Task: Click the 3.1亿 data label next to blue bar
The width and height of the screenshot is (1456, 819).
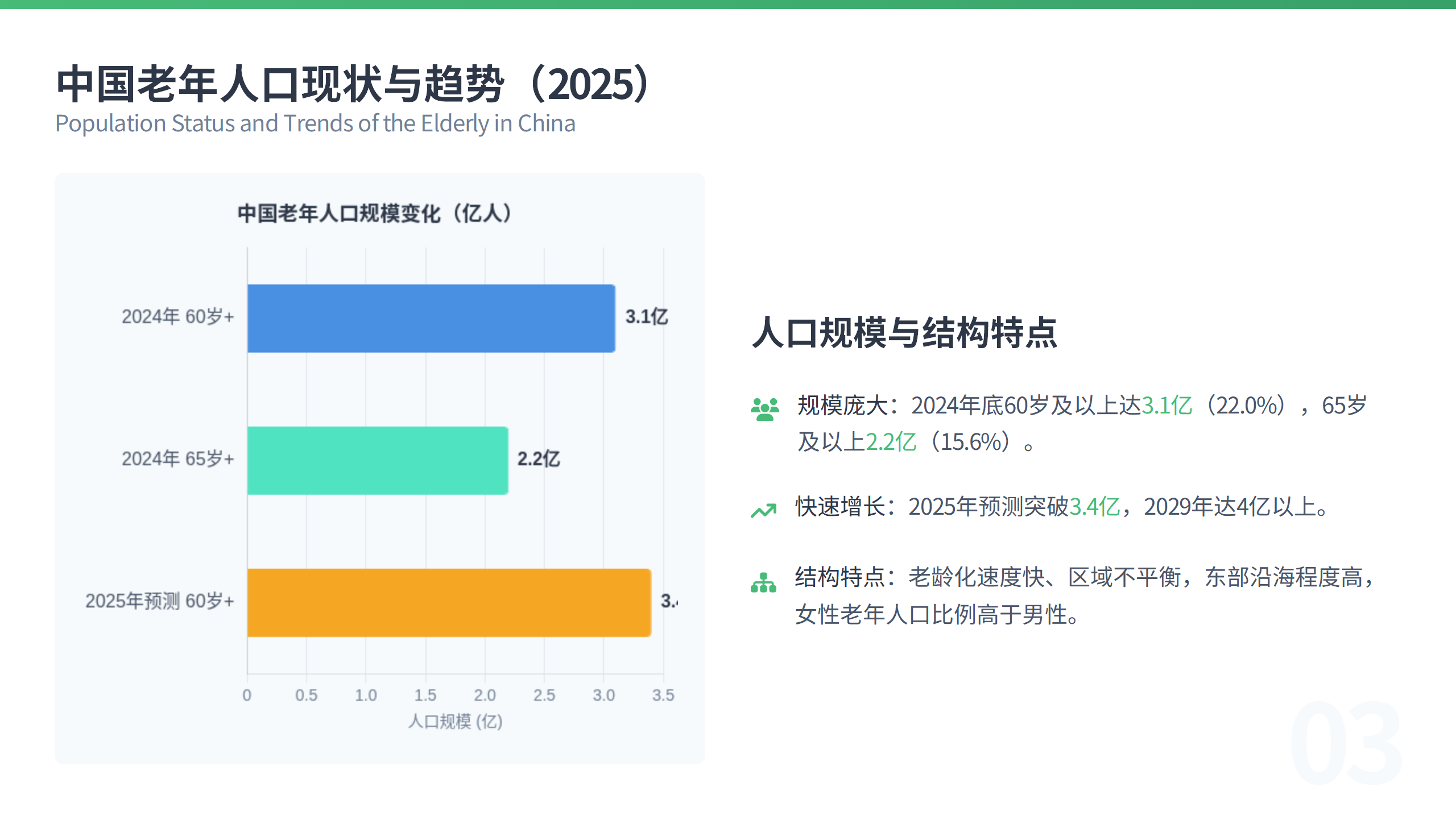Action: point(647,317)
